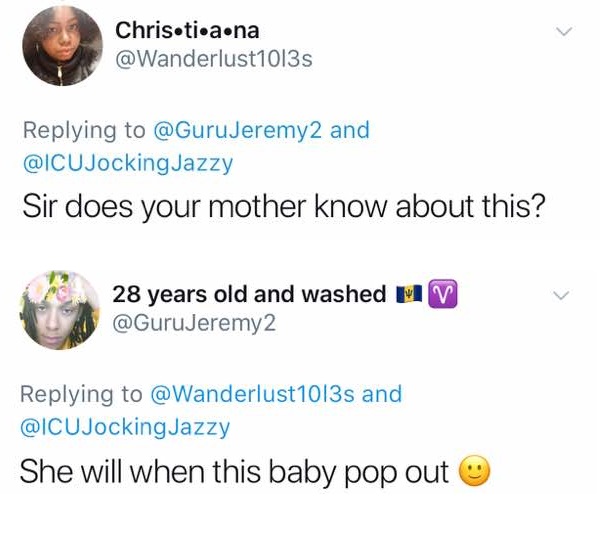Screen dimensions: 606x558
Task: Click the Chris•ti•a•na display name
Action: tap(187, 30)
